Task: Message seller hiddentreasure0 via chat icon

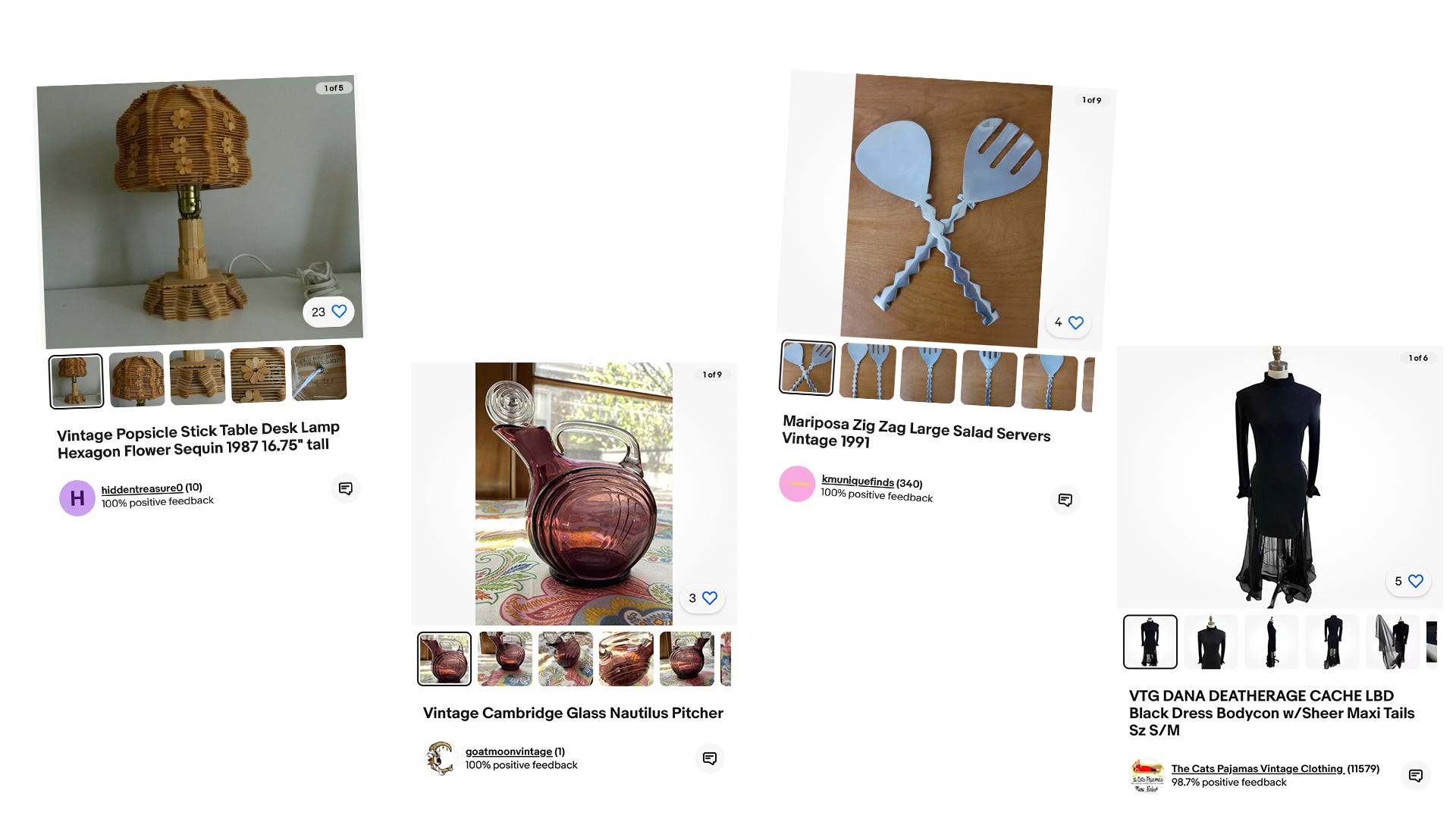Action: pos(346,488)
